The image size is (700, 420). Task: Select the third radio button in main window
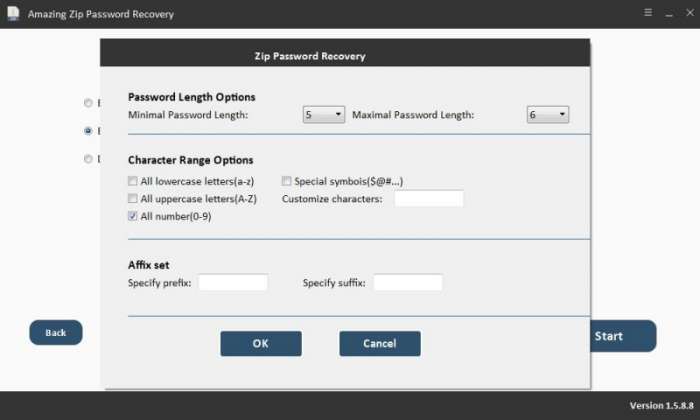click(88, 158)
